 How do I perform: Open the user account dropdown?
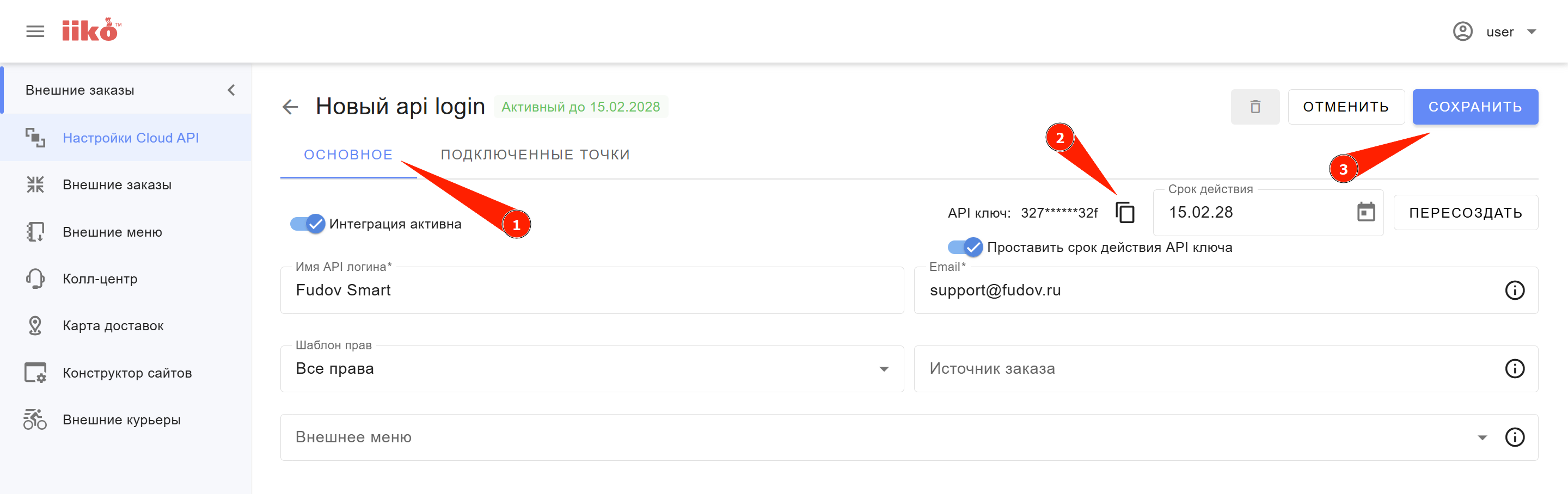point(1498,32)
